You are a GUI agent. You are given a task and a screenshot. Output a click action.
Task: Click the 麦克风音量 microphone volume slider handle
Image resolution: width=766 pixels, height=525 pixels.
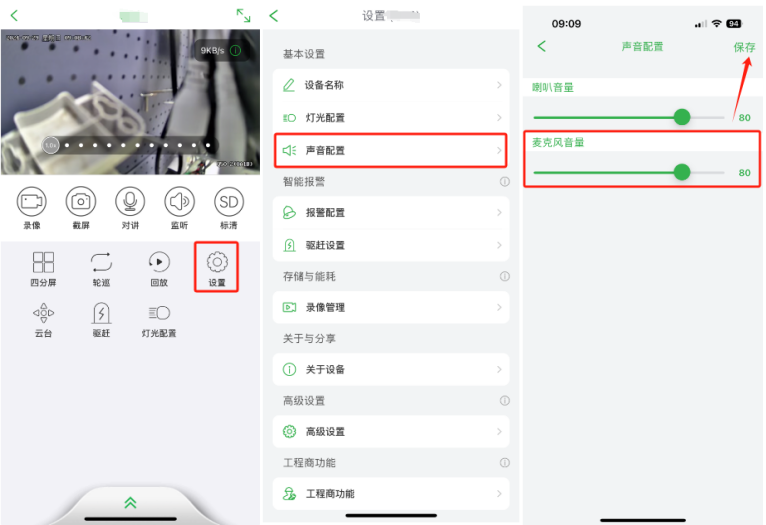coord(681,172)
